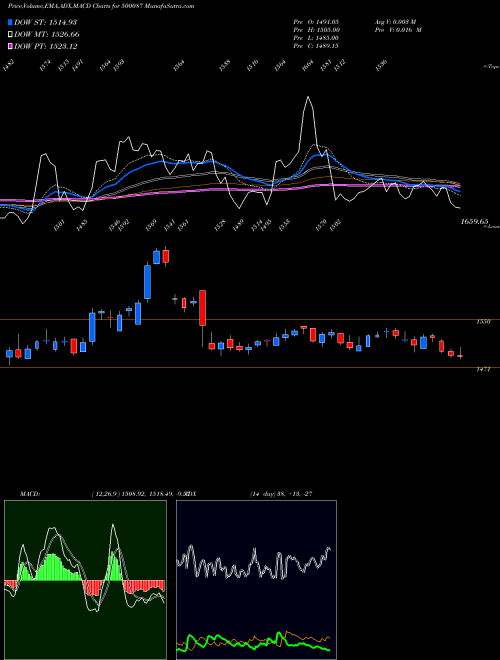Click the large red candlestick crossing 1550
Viewport: 500px width, 660px height.
(x=202, y=308)
